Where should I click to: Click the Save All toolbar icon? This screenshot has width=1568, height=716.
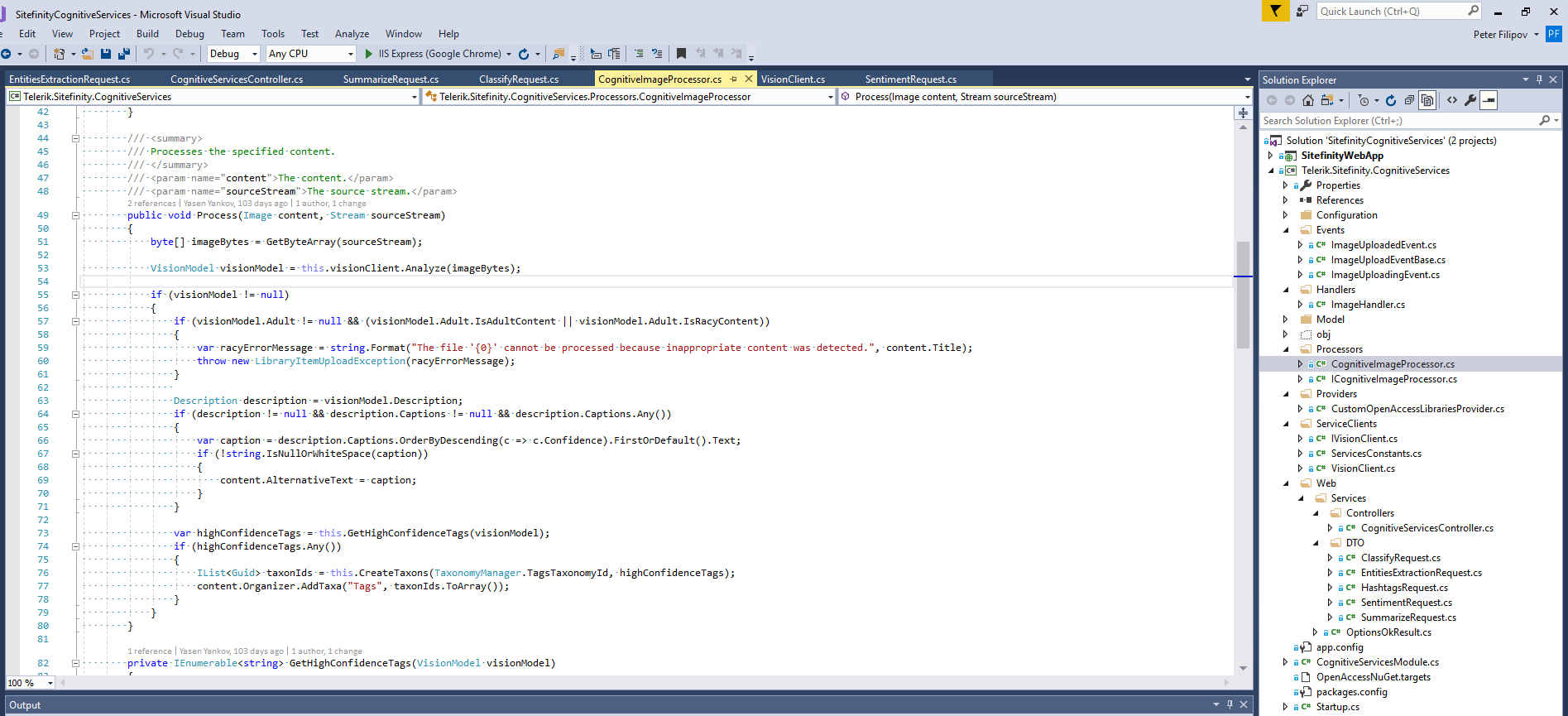pos(123,54)
